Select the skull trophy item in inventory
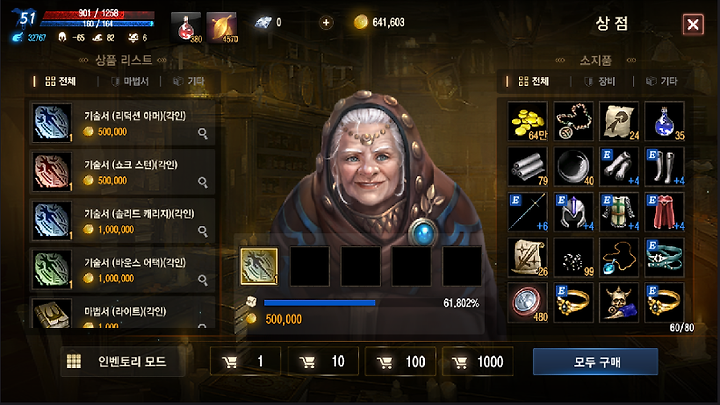 (x=619, y=303)
